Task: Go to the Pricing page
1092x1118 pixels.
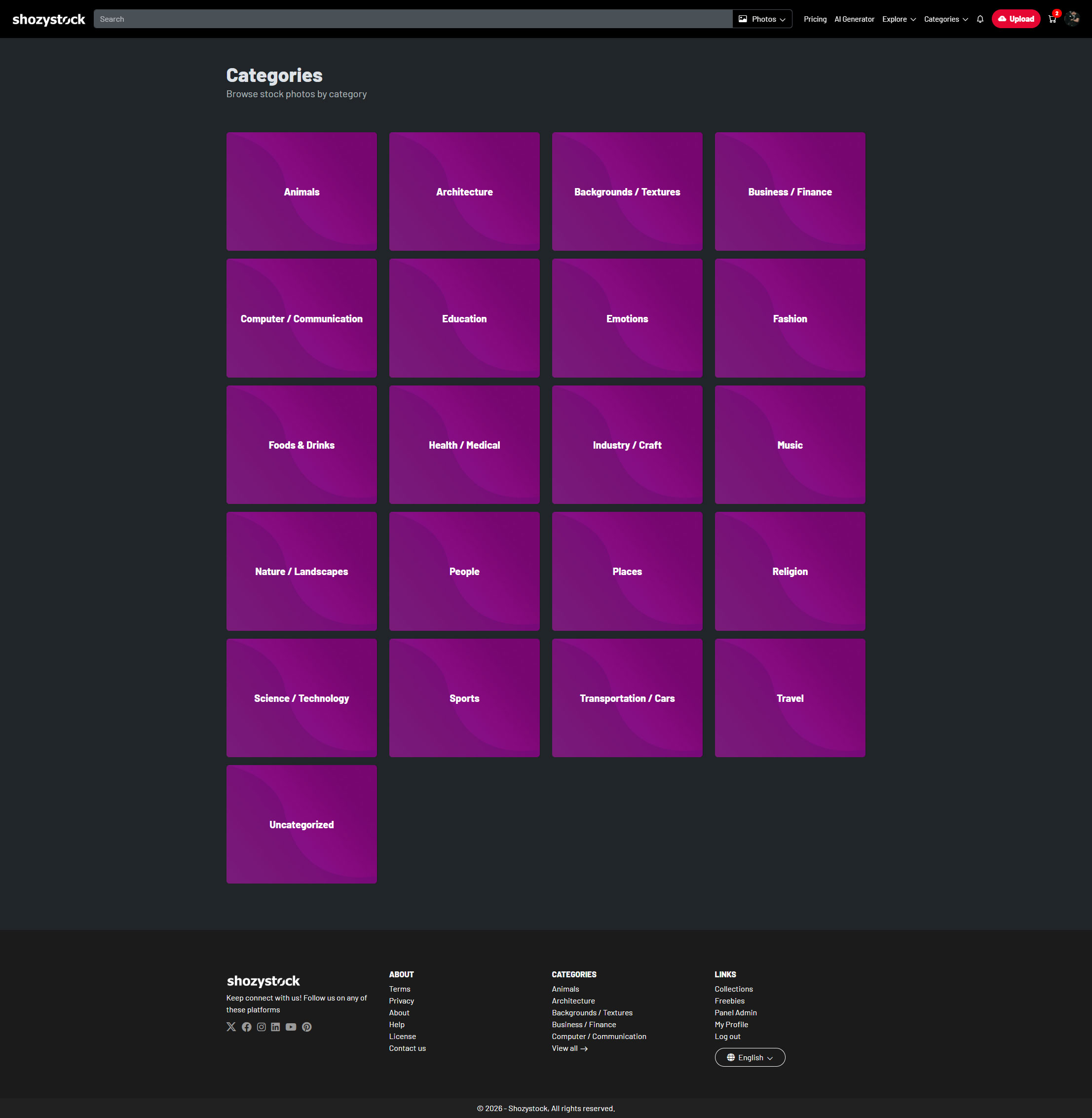Action: pyautogui.click(x=814, y=19)
